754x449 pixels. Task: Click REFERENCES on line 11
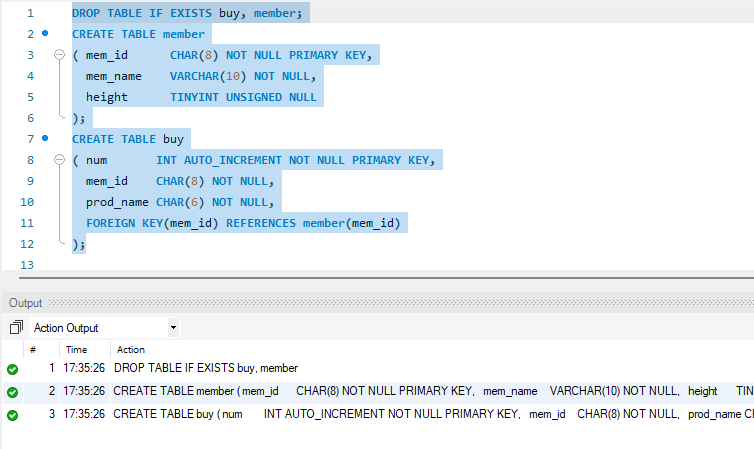[x=261, y=223]
